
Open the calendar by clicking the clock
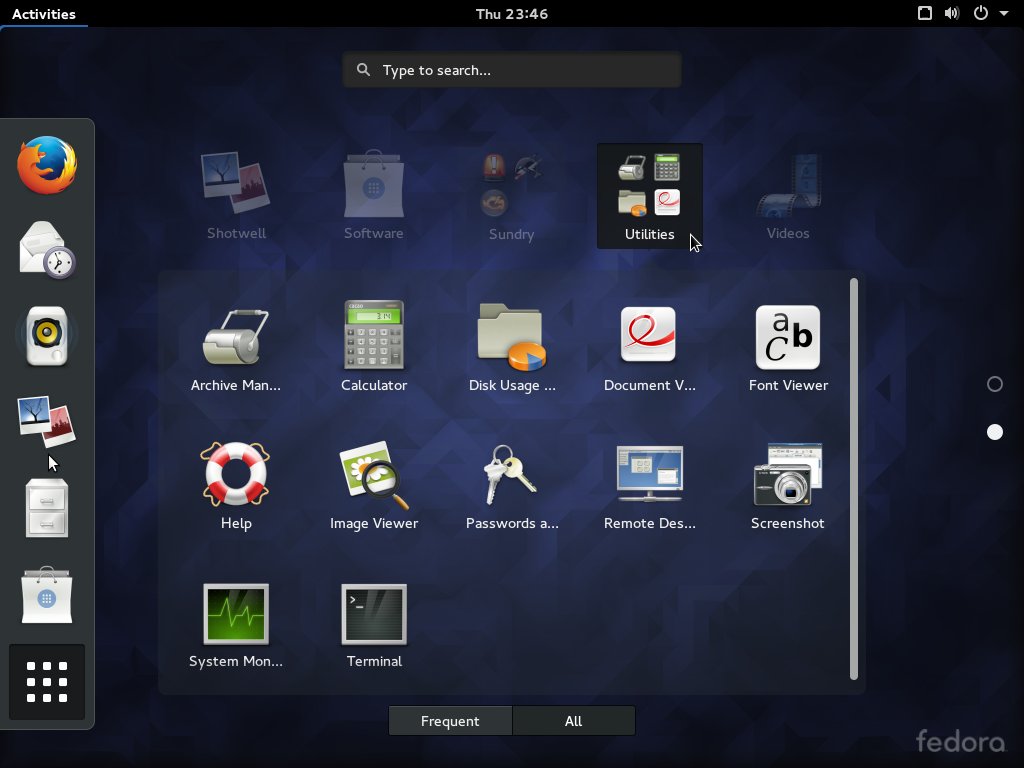coord(512,13)
